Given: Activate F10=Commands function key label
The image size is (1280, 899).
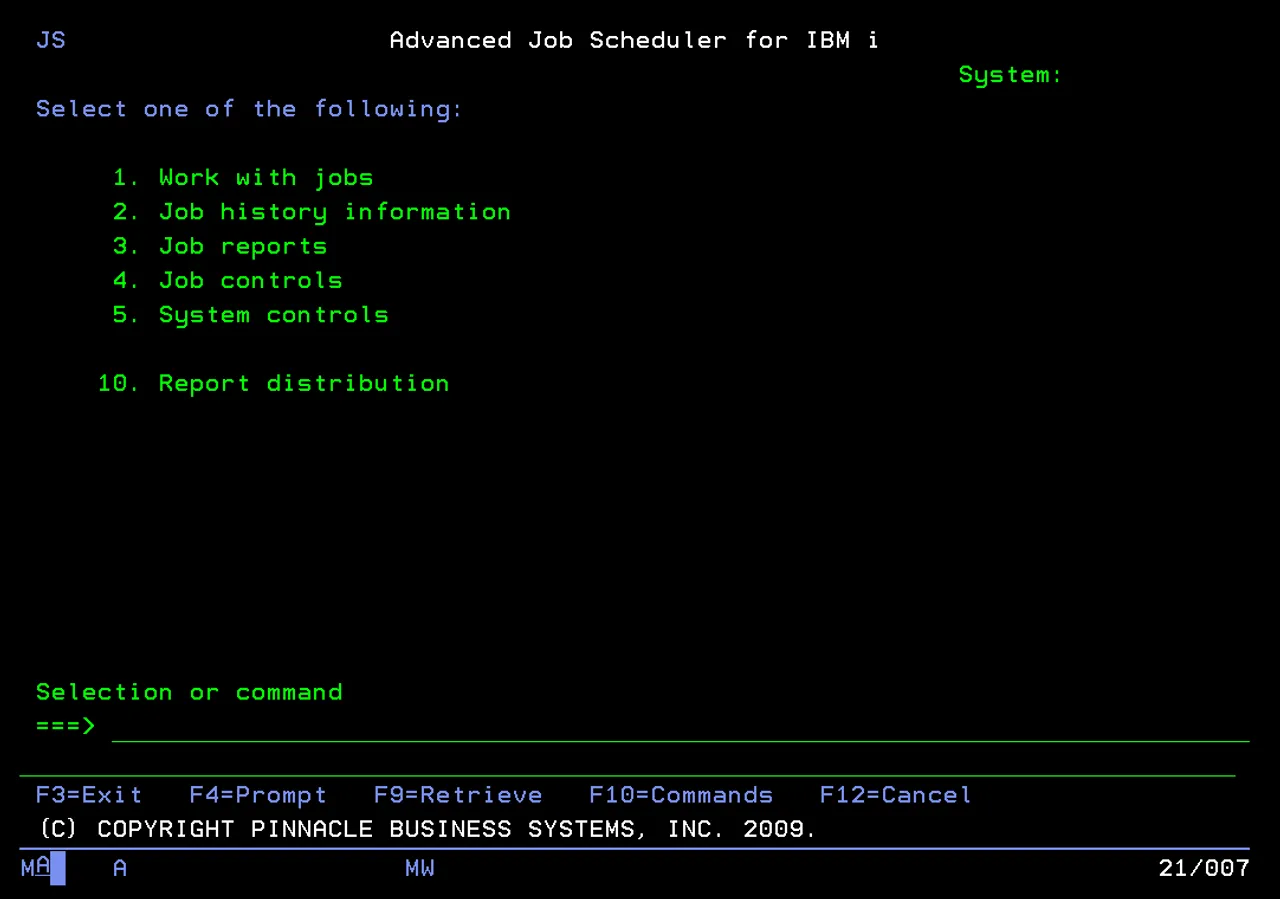Looking at the screenshot, I should pyautogui.click(x=680, y=794).
